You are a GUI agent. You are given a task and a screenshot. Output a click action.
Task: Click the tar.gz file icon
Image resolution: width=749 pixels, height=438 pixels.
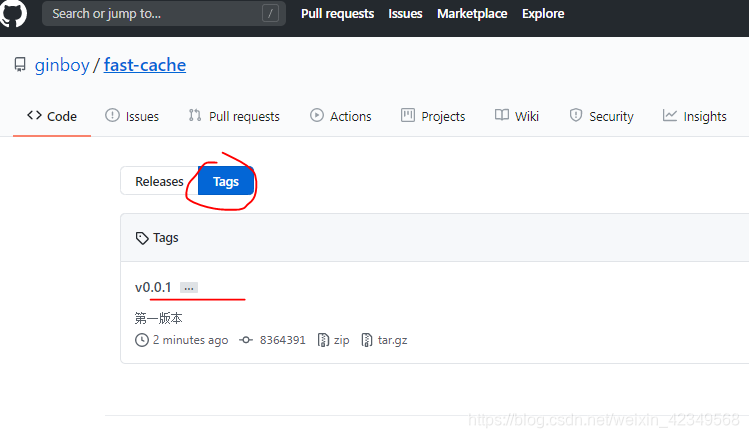click(367, 340)
